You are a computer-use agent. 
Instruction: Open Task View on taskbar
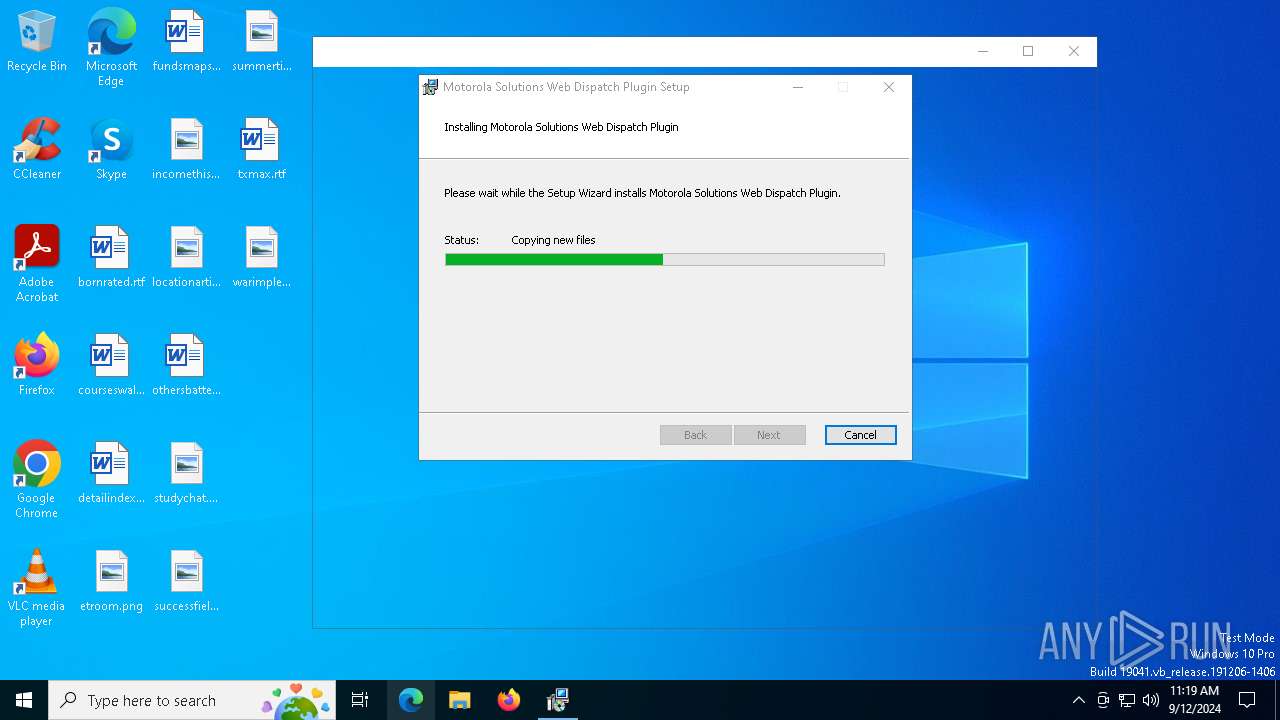click(x=360, y=700)
